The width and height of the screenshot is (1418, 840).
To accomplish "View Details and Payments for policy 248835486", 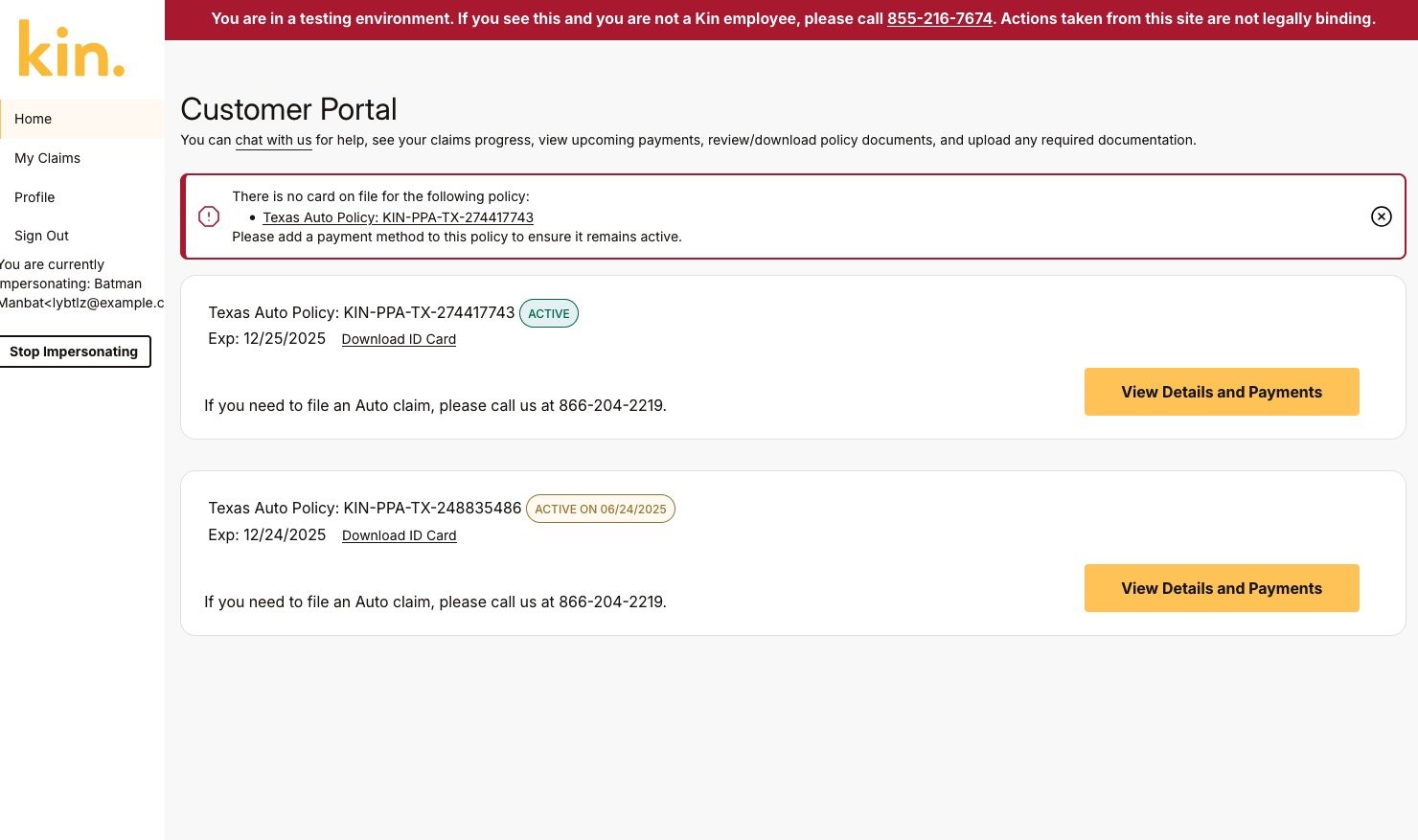I will click(1222, 588).
